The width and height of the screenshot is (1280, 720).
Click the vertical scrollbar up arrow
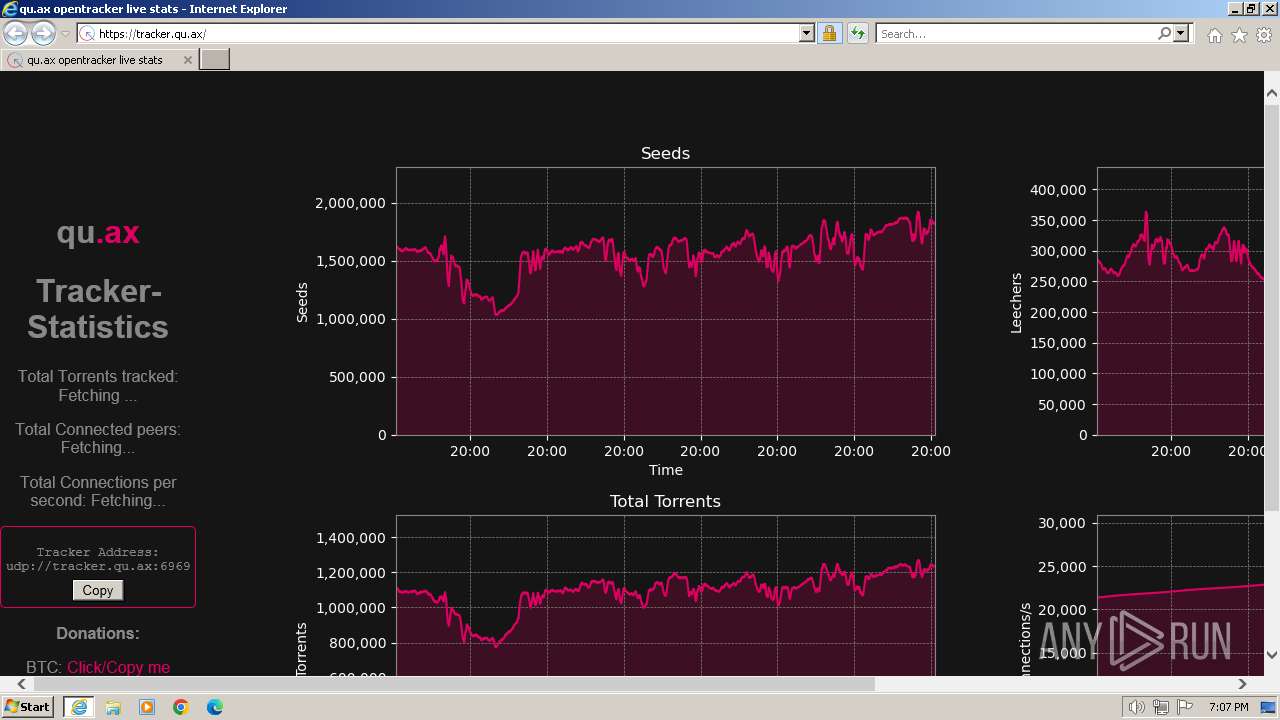(x=1272, y=94)
